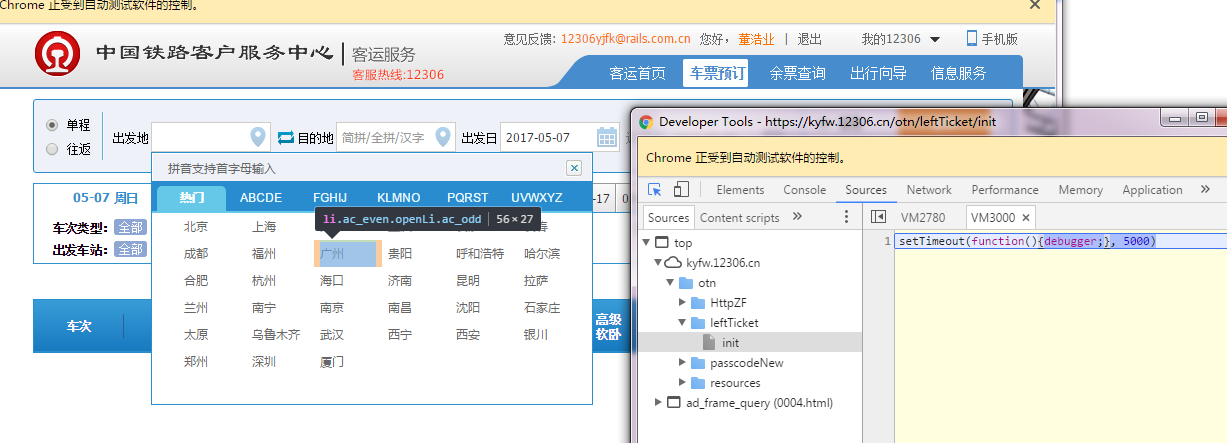Swap departure and destination with arrows icon

[x=286, y=137]
